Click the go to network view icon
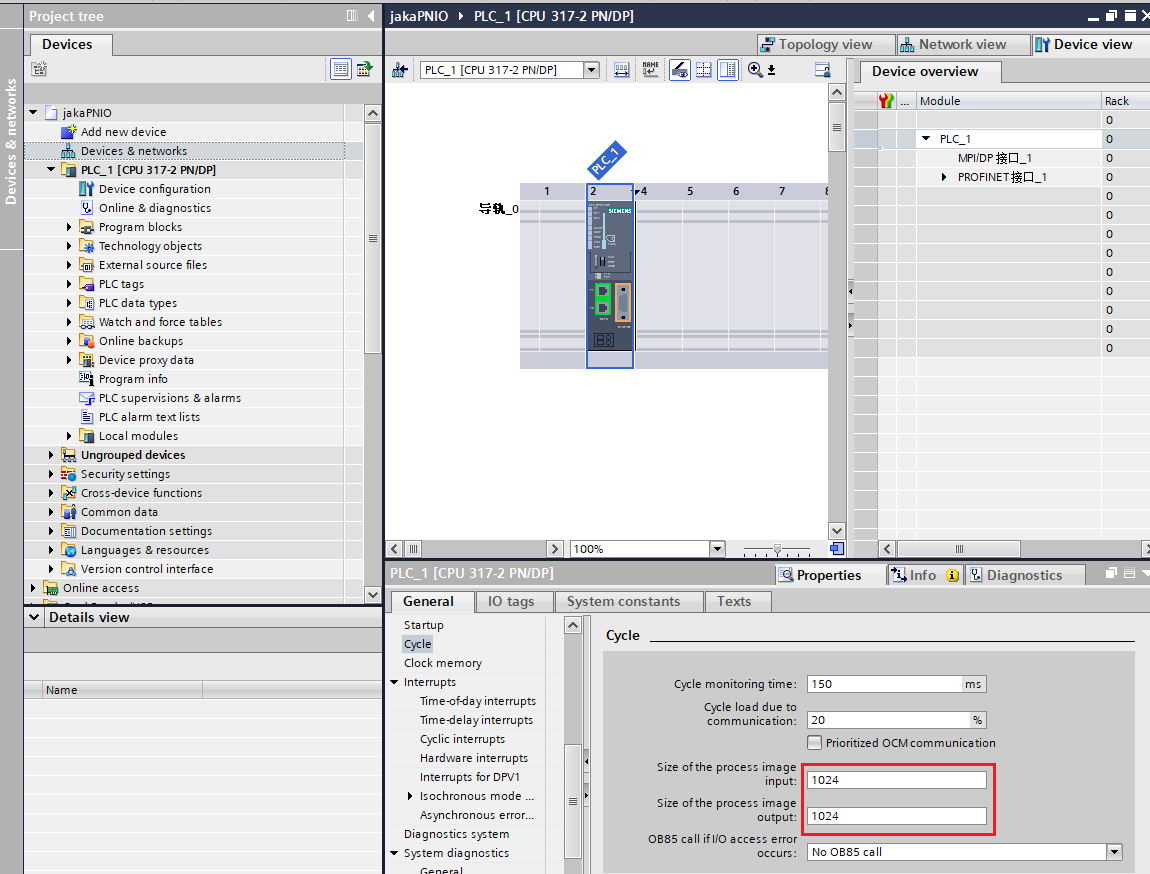Image resolution: width=1150 pixels, height=874 pixels. click(400, 70)
